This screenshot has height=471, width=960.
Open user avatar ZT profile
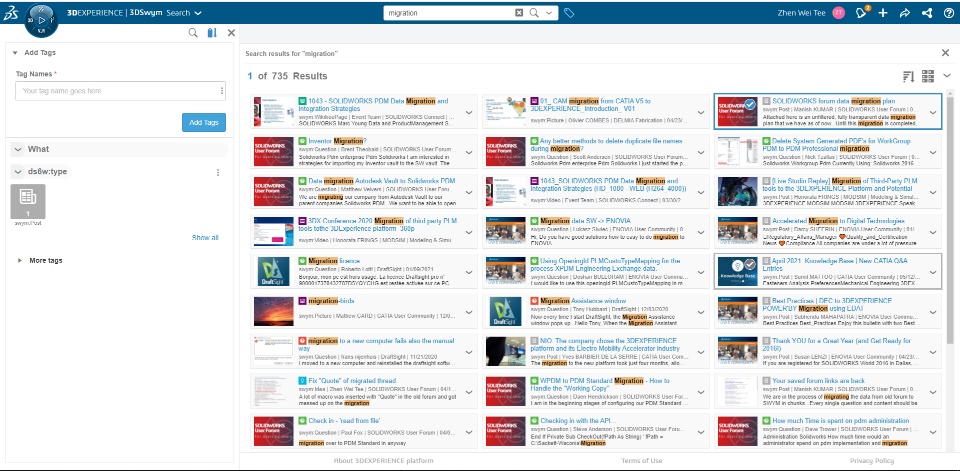839,13
